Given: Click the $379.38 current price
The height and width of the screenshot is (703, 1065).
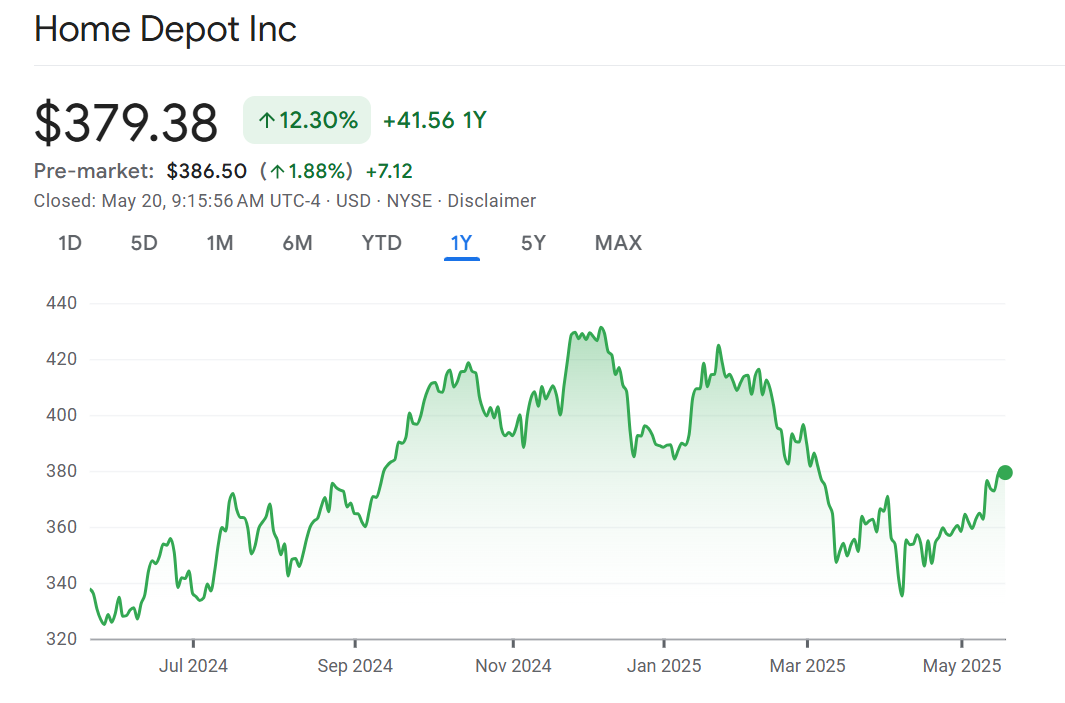Looking at the screenshot, I should 126,123.
